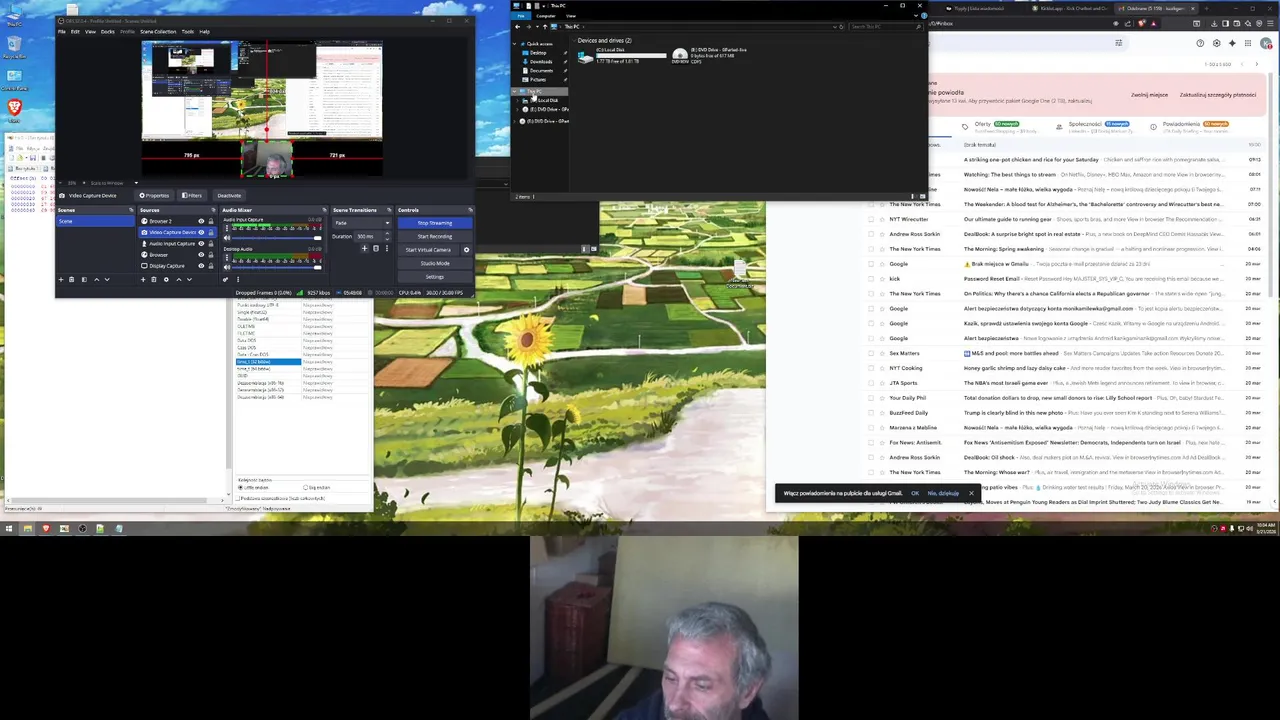Refresh the This PC view in File Explorer
The height and width of the screenshot is (720, 1280).
pos(841,27)
